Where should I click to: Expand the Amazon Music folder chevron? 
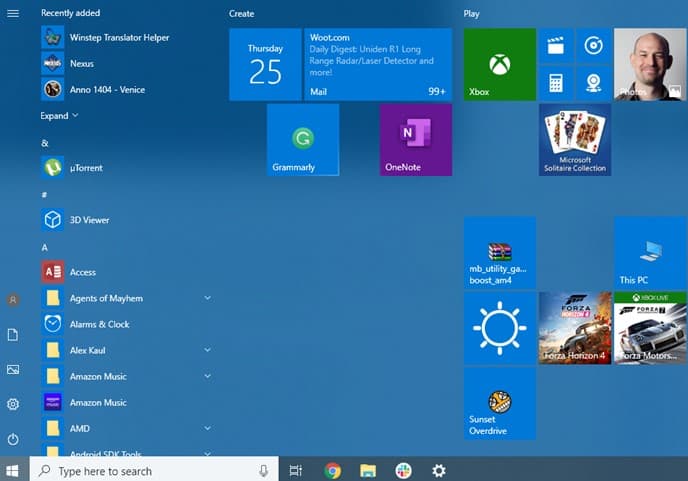208,376
